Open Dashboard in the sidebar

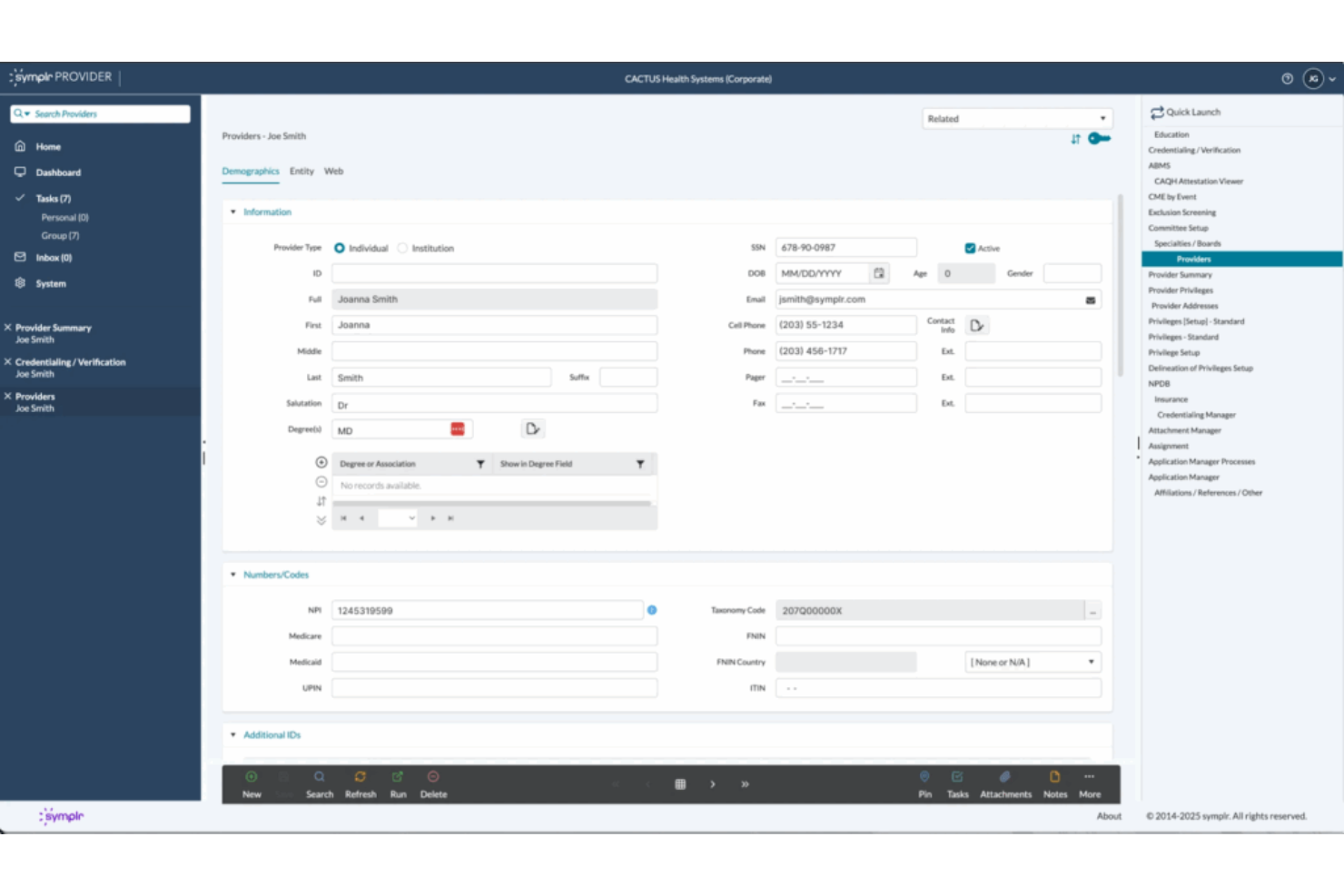point(58,172)
